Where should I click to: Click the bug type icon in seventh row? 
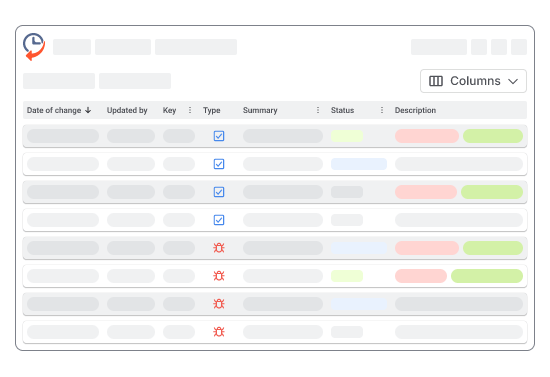point(219,304)
